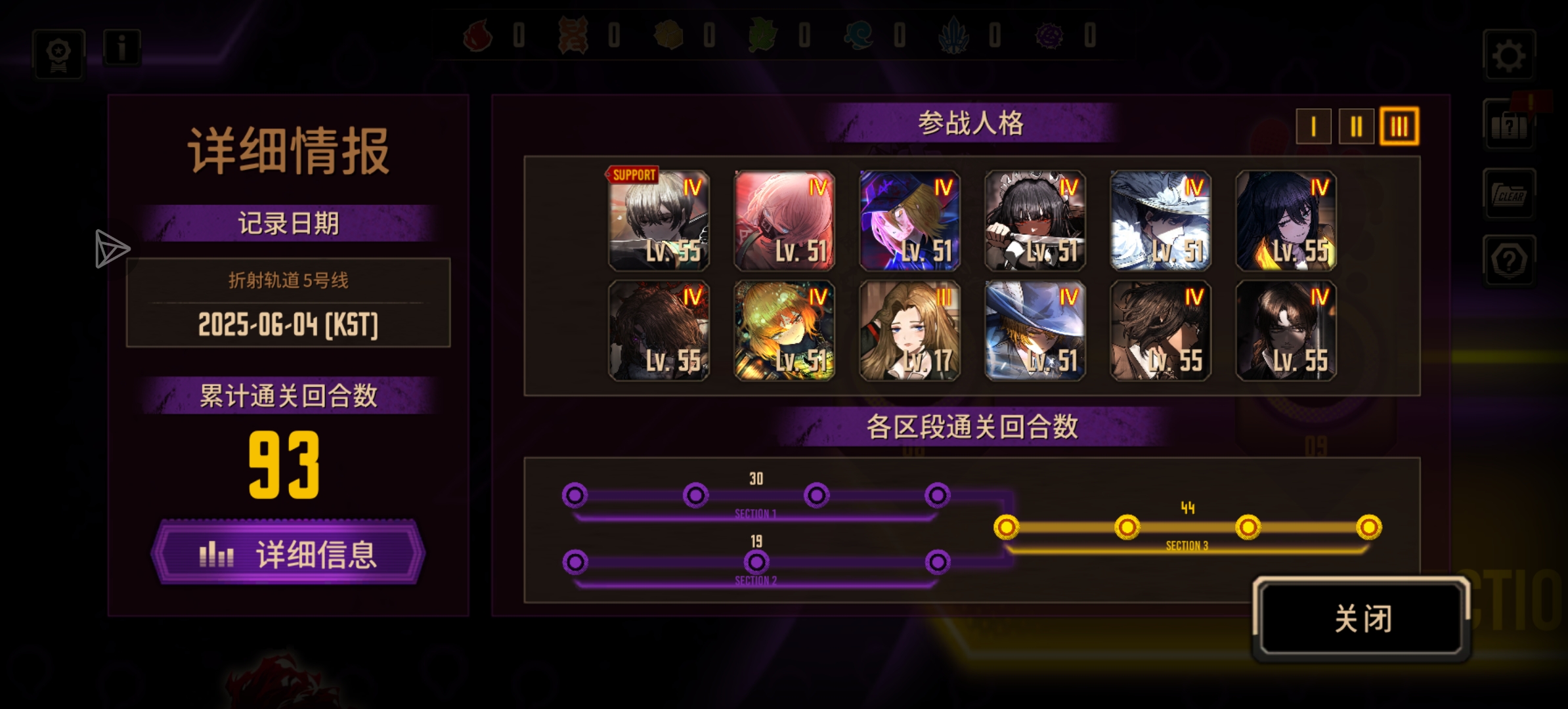Click last yellow node of Section 3
The height and width of the screenshot is (709, 1568).
(x=1369, y=527)
